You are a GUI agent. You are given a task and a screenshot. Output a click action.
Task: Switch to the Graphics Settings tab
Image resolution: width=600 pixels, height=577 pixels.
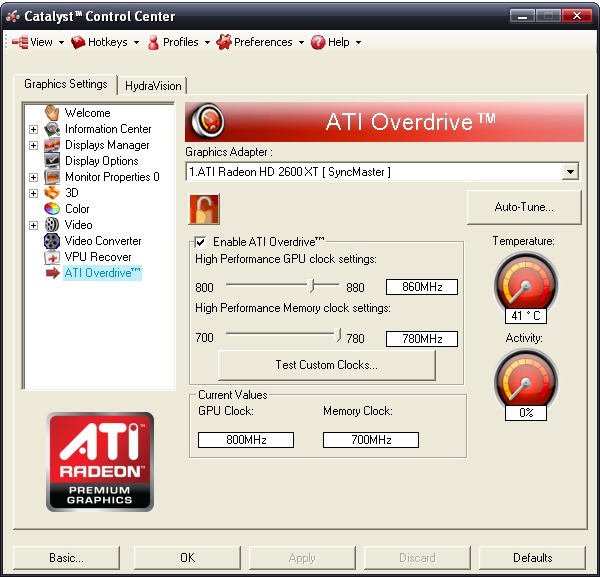point(65,84)
